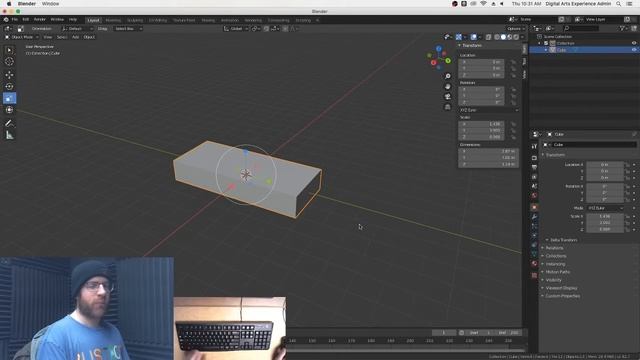
Task: Open Mode XYZ Euler dropdown in properties
Action: (606, 208)
